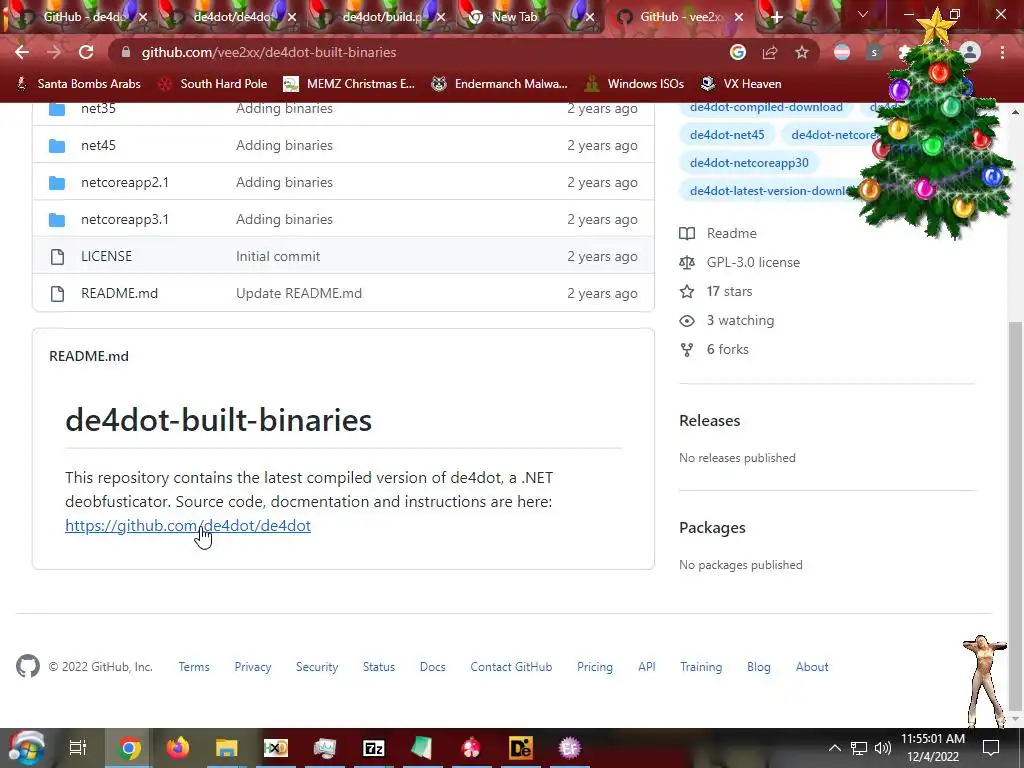Viewport: 1024px width, 768px height.
Task: Go back to the previous page
Action: pyautogui.click(x=22, y=52)
